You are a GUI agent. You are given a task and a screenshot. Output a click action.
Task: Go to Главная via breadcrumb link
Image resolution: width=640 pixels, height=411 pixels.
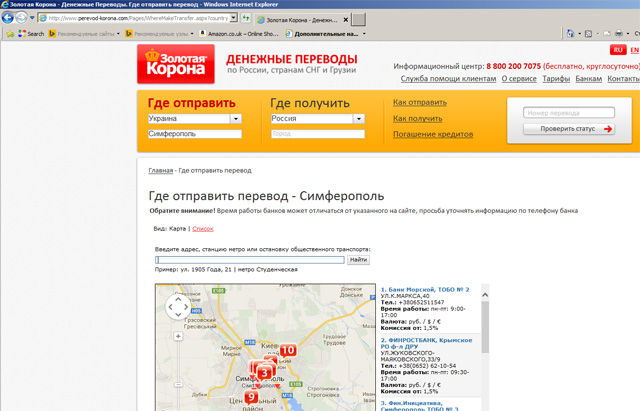click(x=161, y=171)
